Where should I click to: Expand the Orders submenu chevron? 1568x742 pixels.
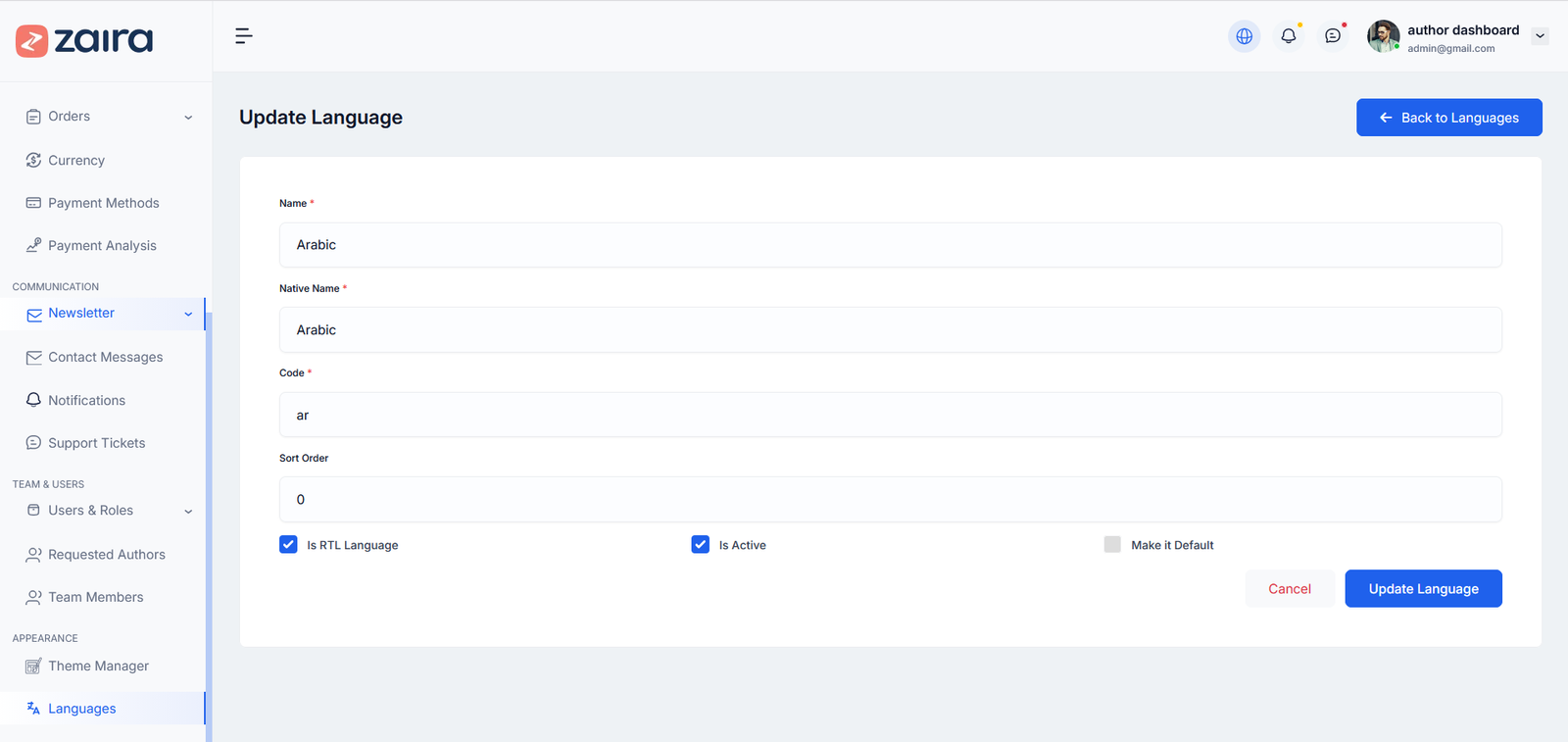[188, 118]
